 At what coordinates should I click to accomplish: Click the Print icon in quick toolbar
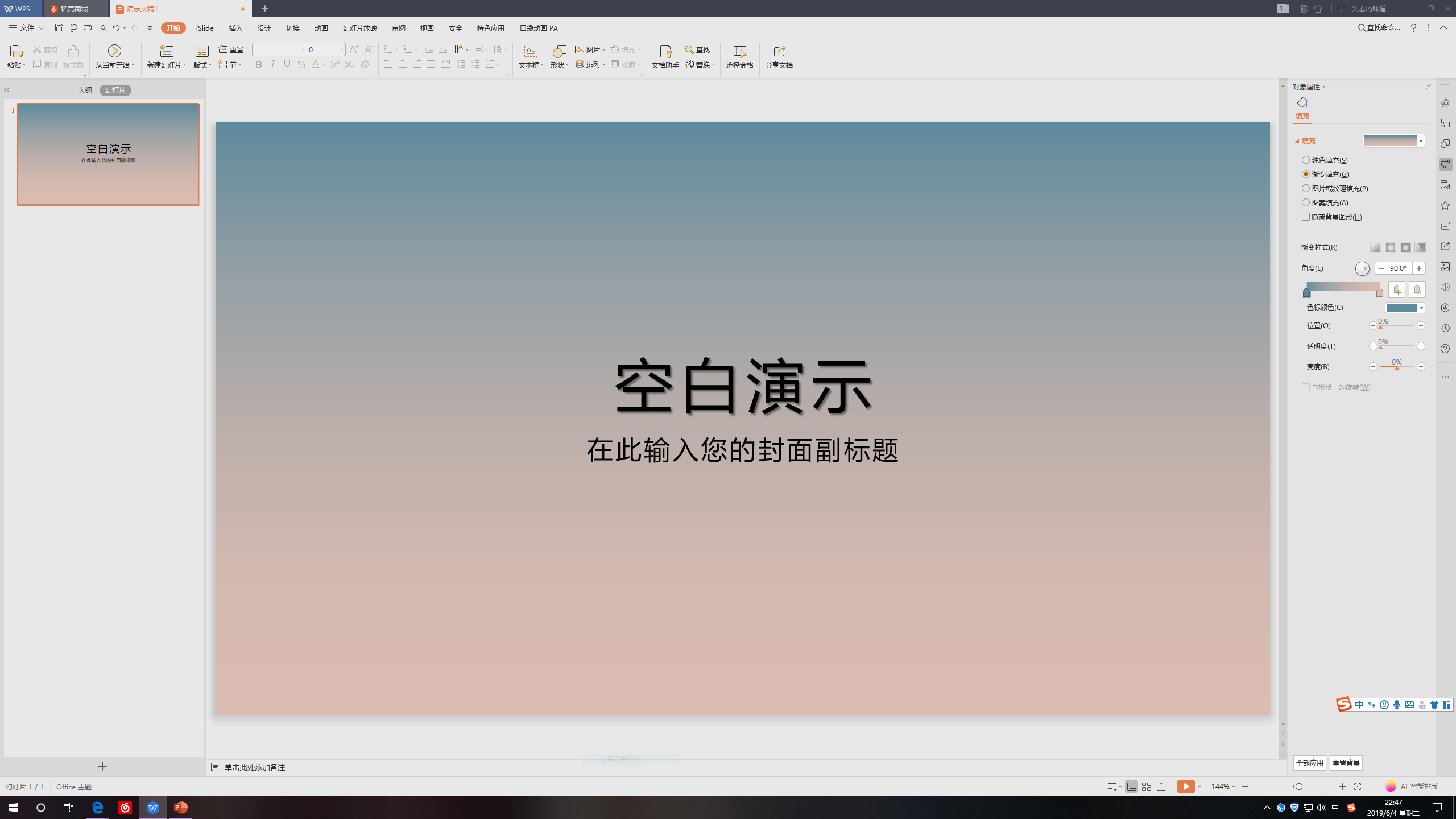click(88, 28)
